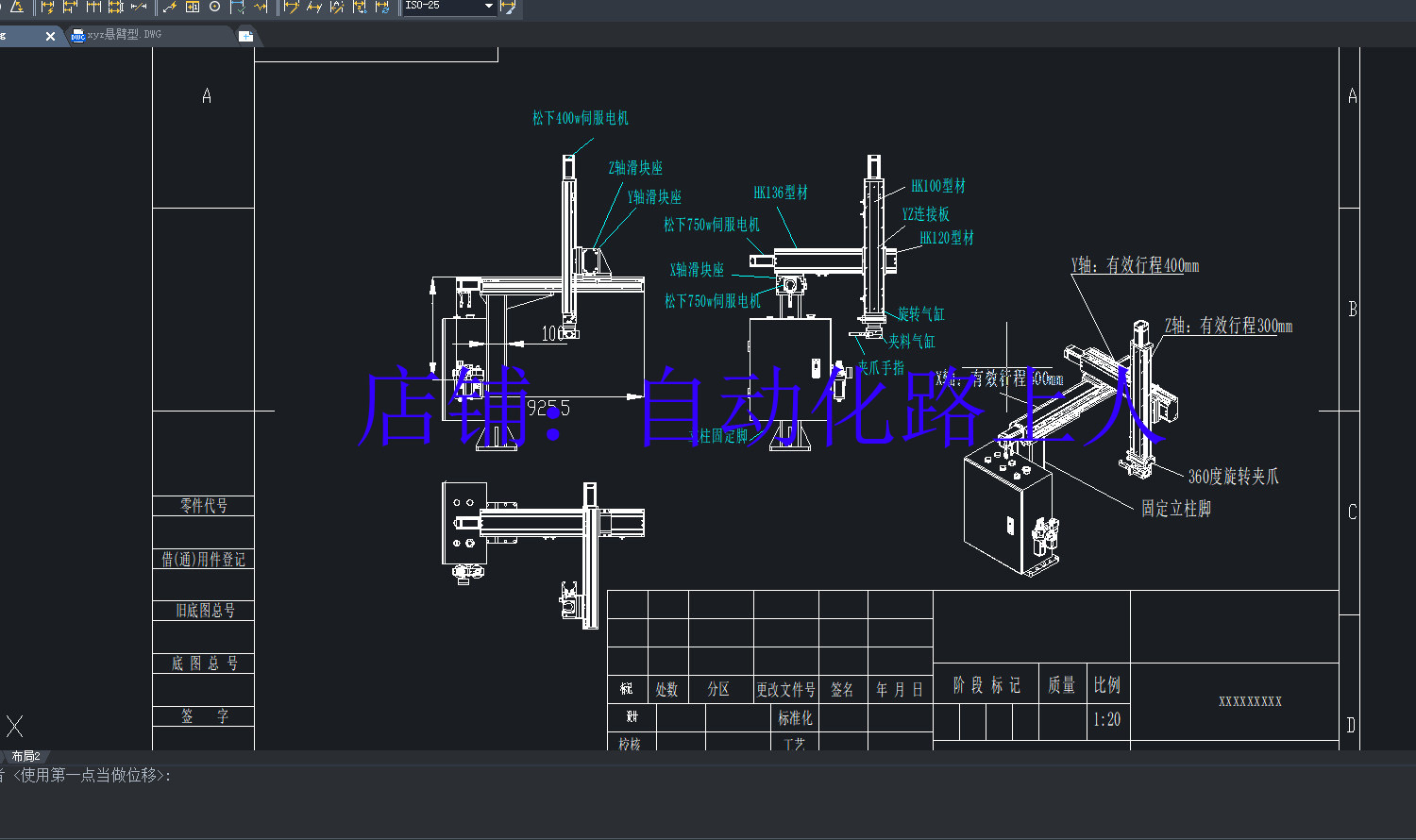This screenshot has width=1416, height=840.
Task: Activate the Quick Dimension tool
Action: (x=47, y=7)
